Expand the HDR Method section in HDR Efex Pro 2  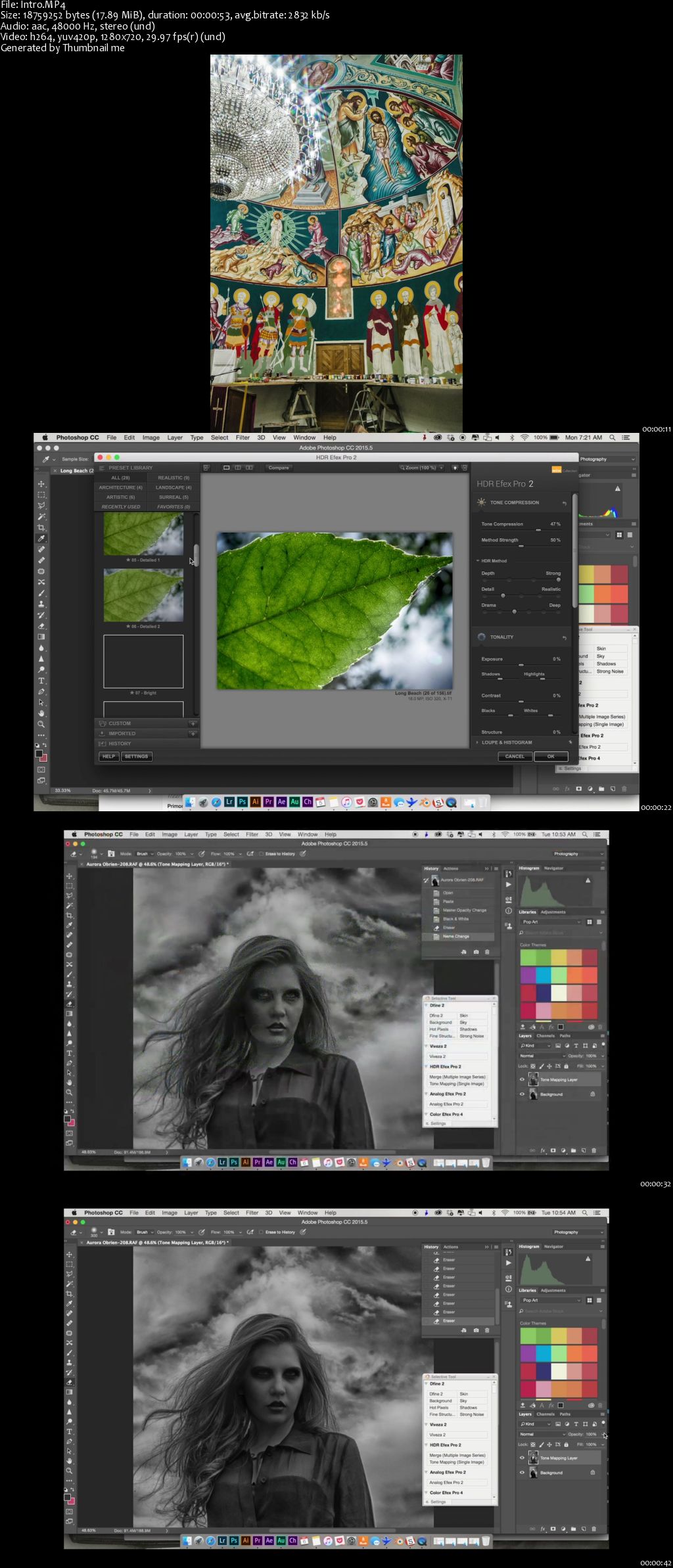pos(478,561)
